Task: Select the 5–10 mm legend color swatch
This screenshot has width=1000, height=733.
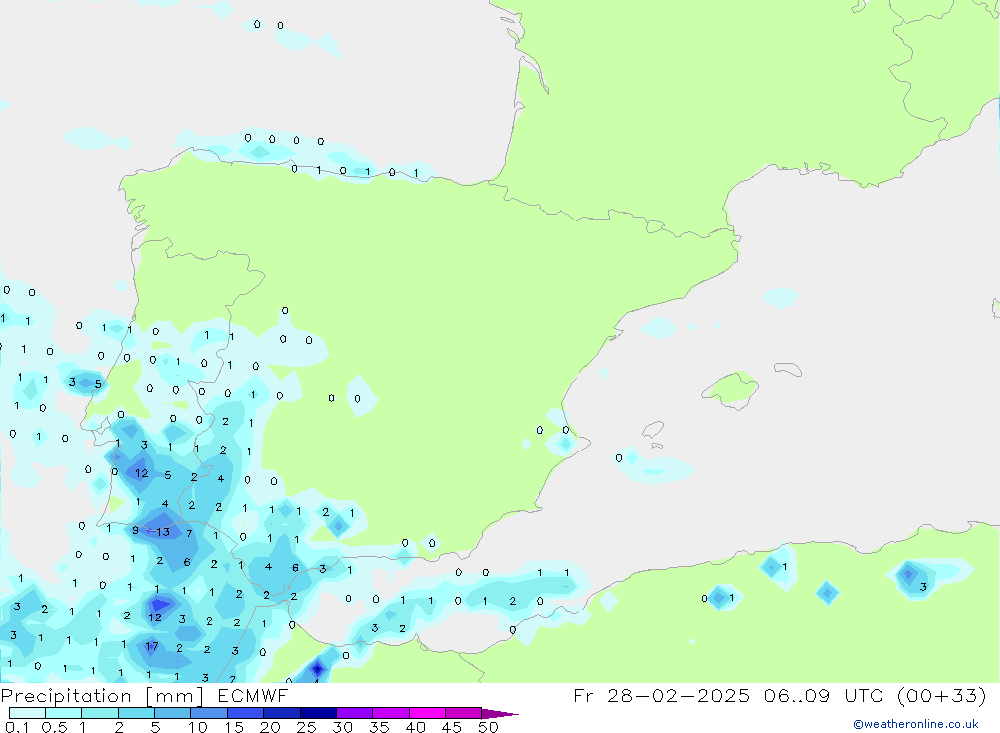Action: 173,713
